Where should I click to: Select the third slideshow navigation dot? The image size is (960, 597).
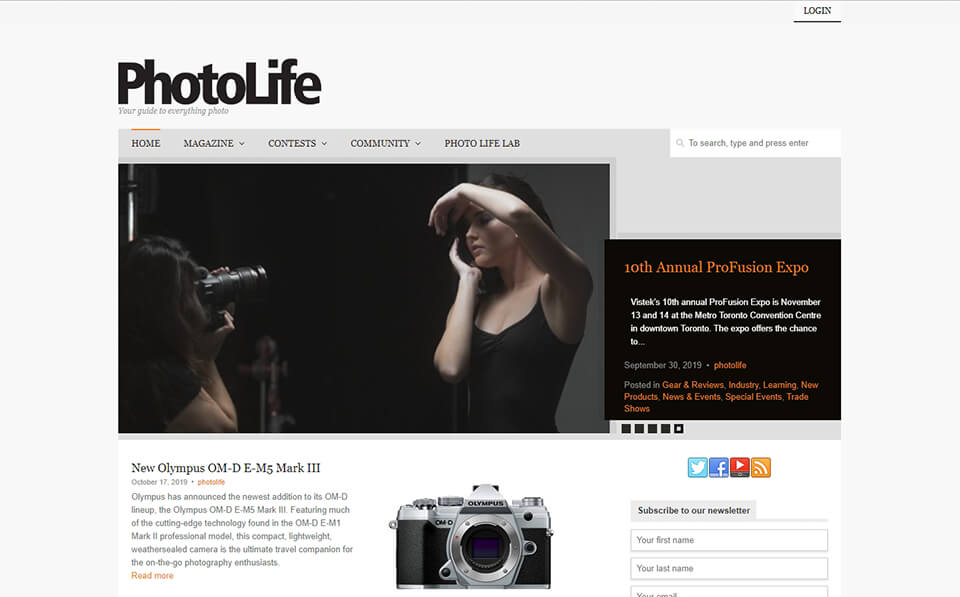tap(651, 427)
